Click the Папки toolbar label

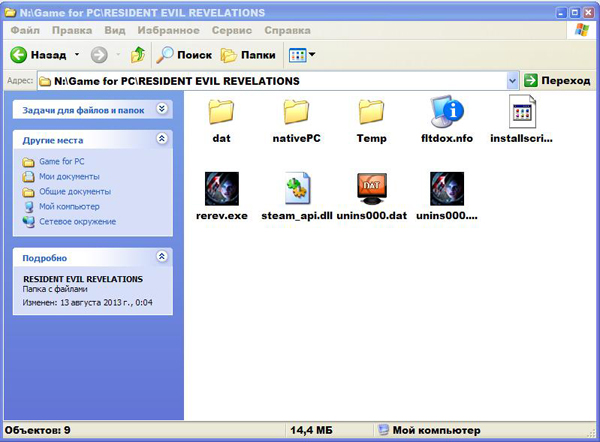[x=258, y=55]
